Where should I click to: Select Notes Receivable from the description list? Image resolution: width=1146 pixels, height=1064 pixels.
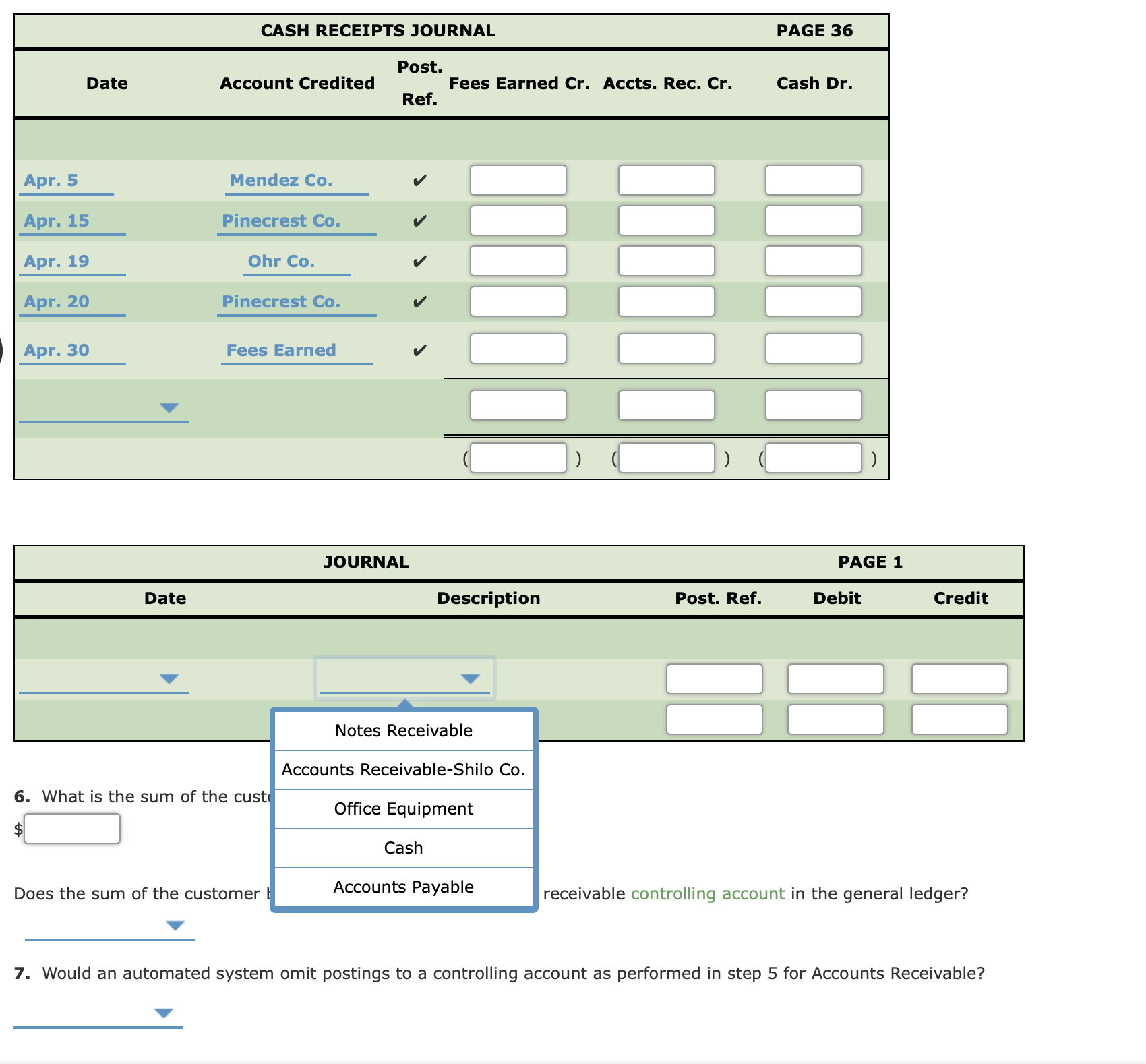(403, 730)
